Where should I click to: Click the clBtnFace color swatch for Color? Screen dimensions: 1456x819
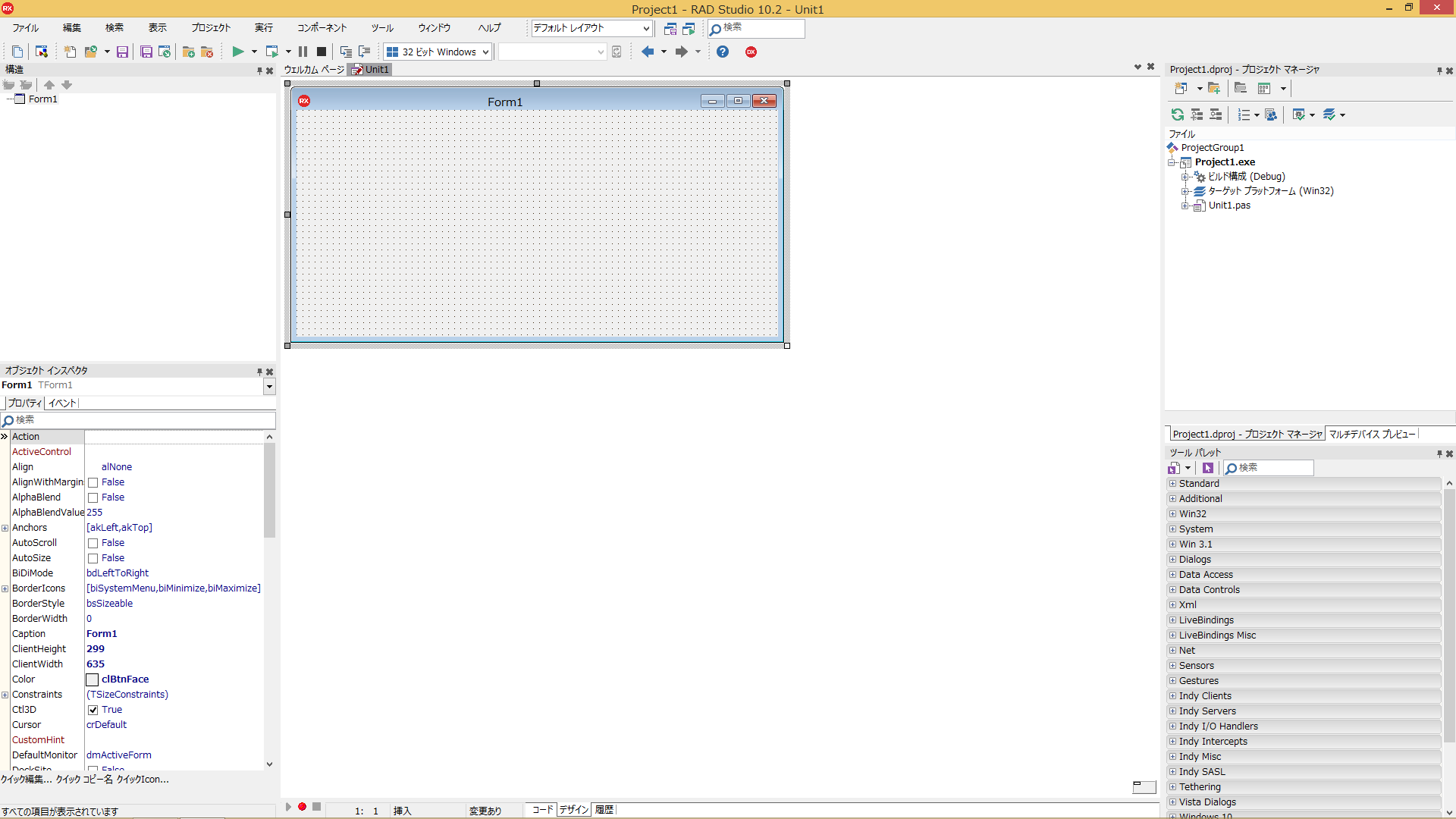pos(92,679)
